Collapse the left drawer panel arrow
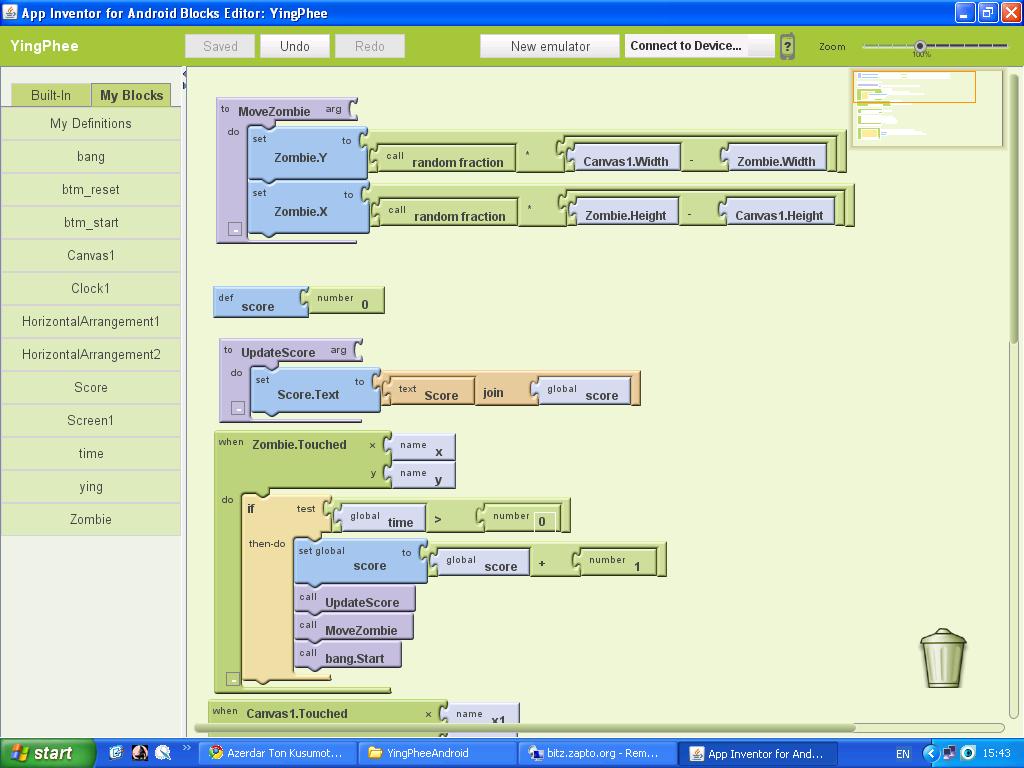 click(x=184, y=73)
